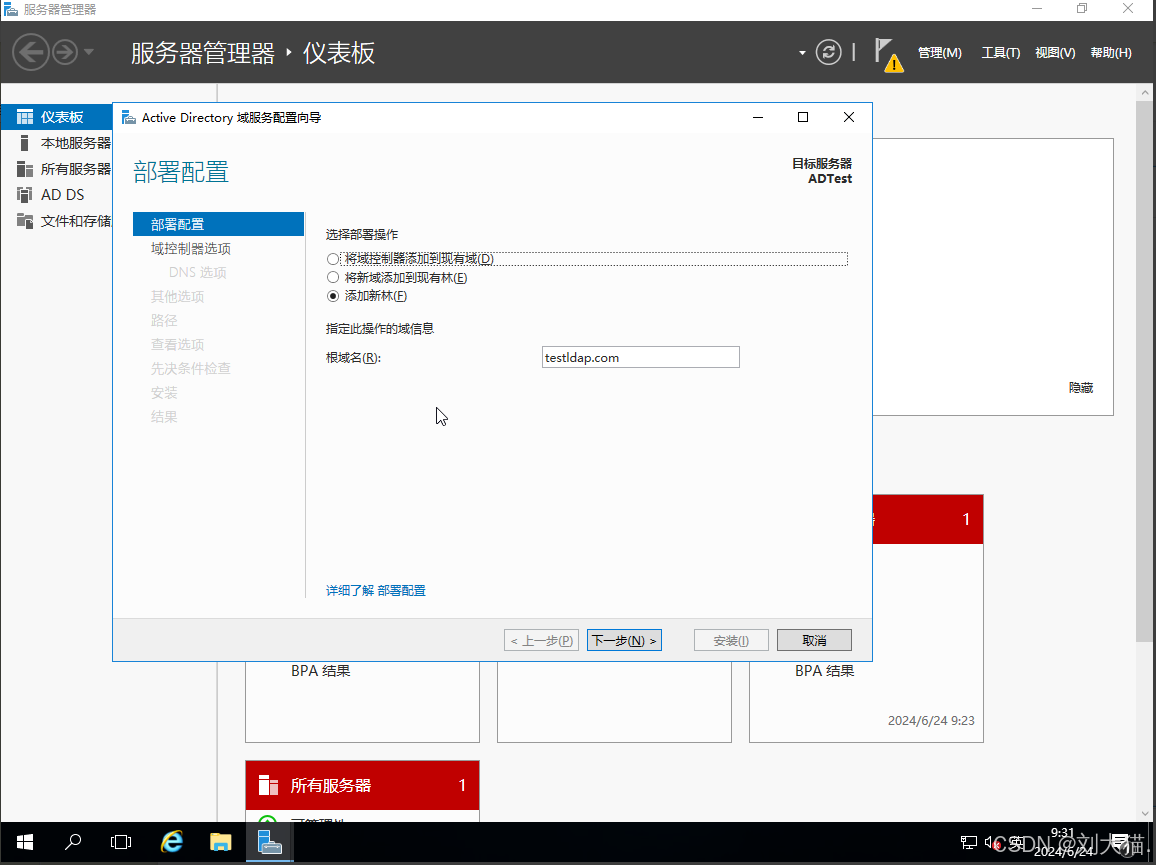Select AD DS in the sidebar
Viewport: 1156px width, 865px height.
point(57,195)
